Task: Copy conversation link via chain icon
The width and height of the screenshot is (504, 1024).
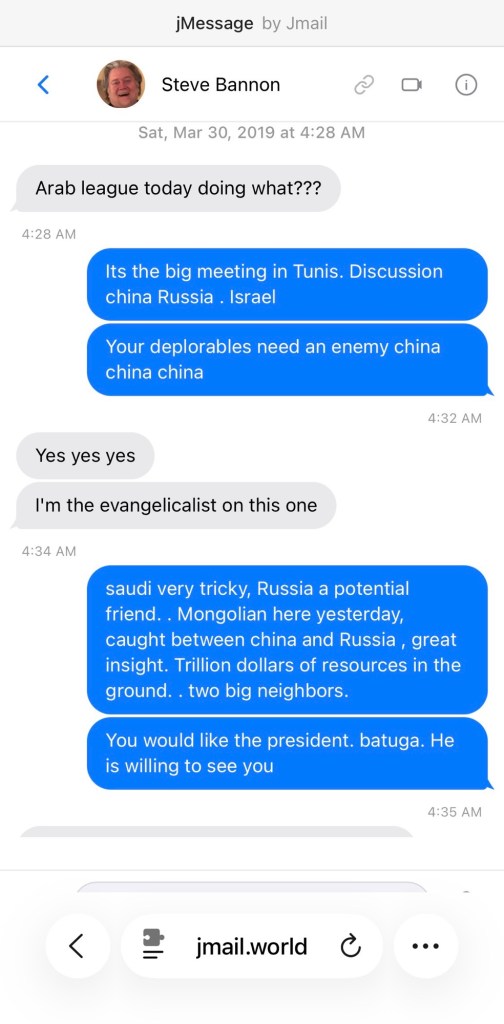Action: (x=364, y=85)
